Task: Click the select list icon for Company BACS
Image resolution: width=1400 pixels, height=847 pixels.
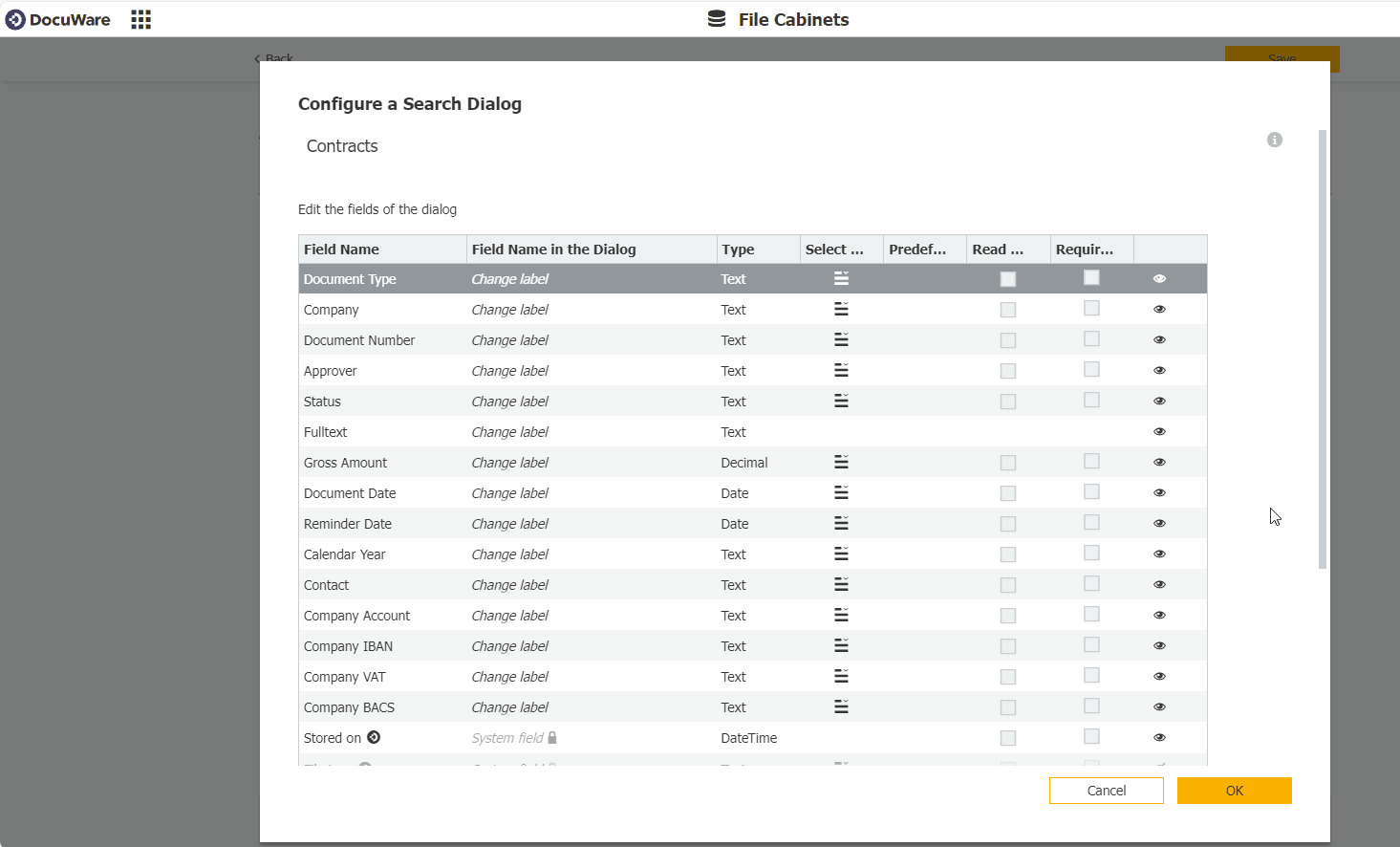Action: coord(840,706)
